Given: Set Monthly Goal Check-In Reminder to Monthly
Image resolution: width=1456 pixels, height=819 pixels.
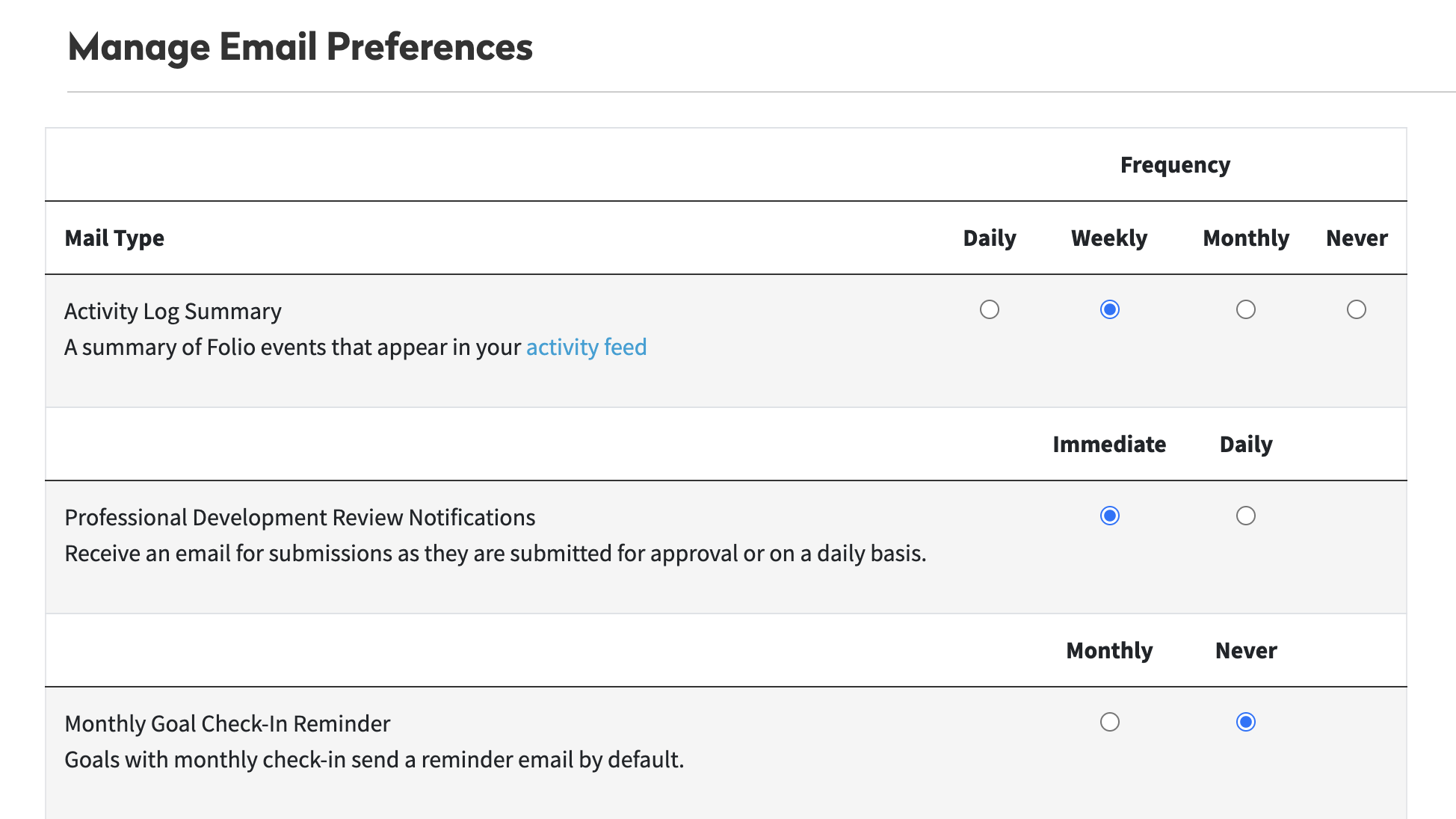Looking at the screenshot, I should click(x=1109, y=722).
